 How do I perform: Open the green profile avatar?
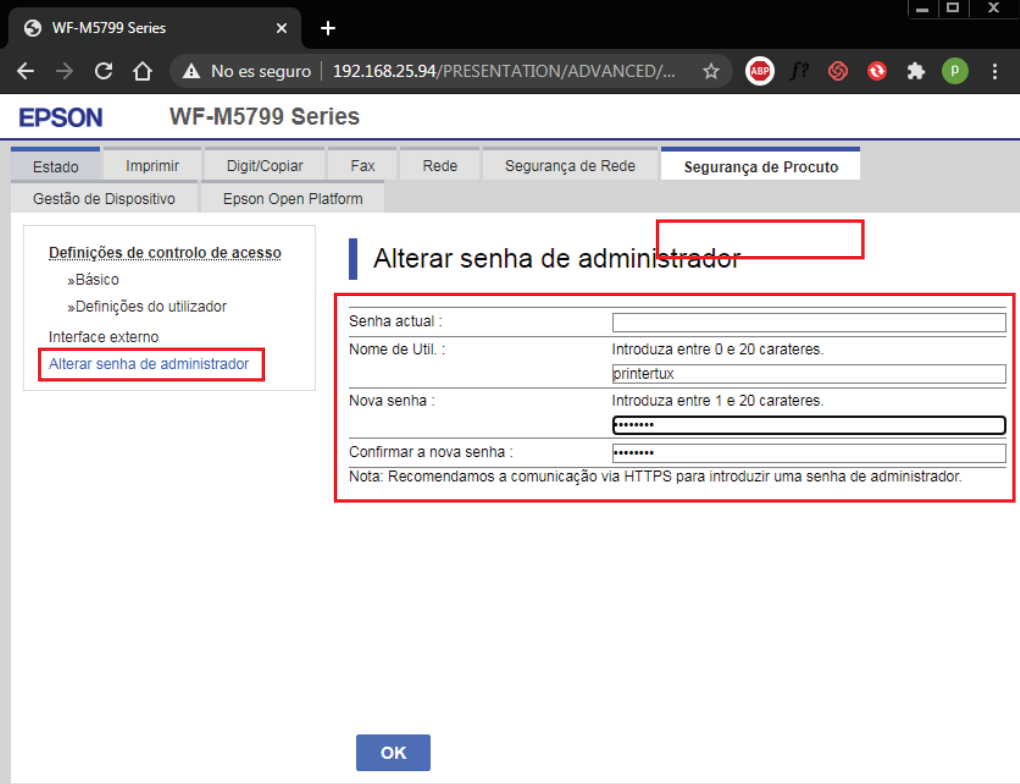[x=955, y=71]
